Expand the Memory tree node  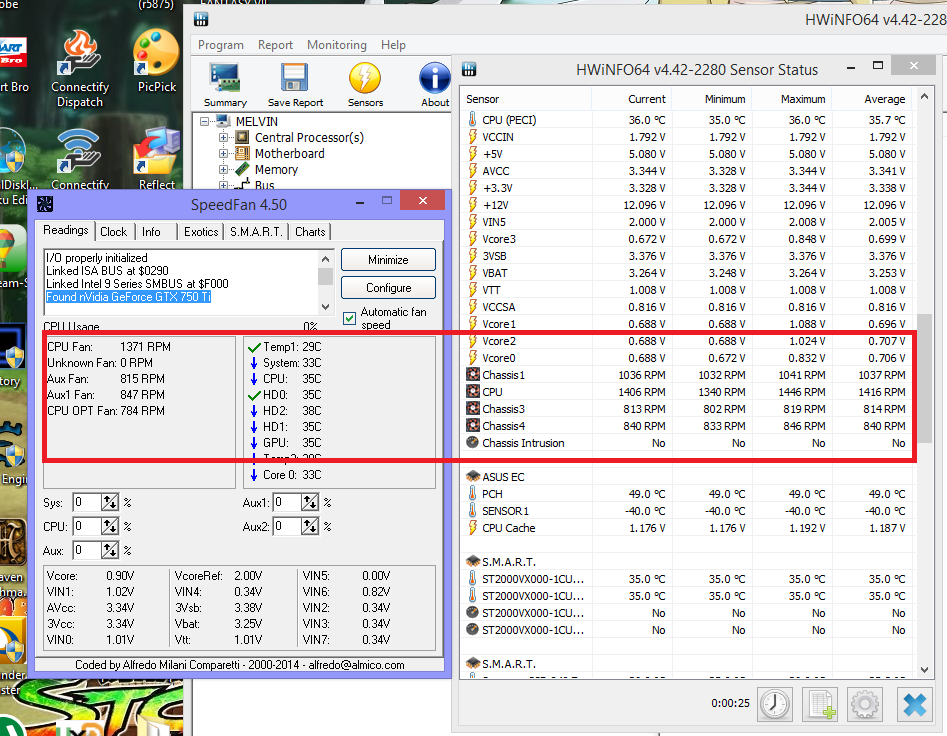223,170
